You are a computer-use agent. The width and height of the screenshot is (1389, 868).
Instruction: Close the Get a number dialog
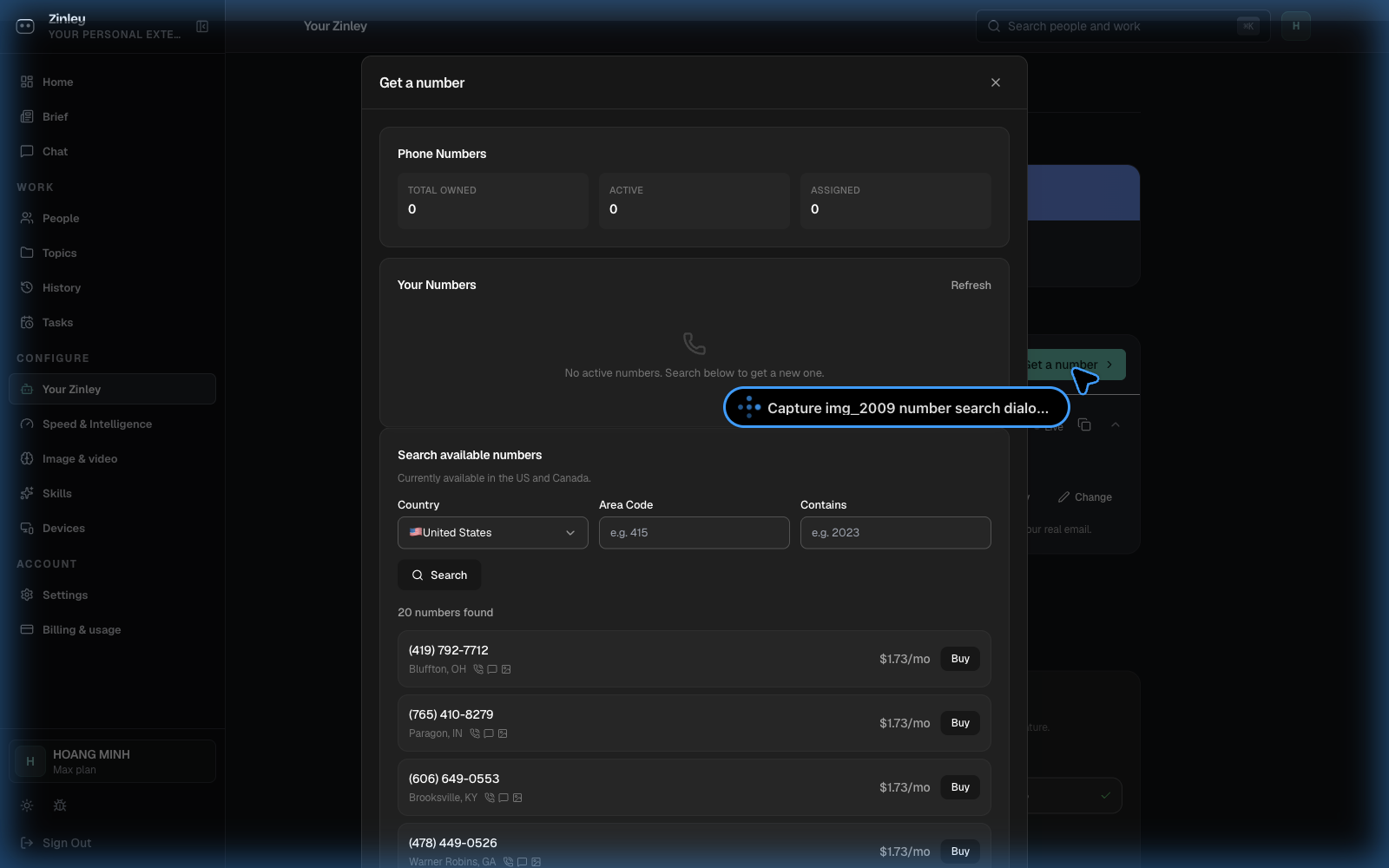pyautogui.click(x=996, y=82)
